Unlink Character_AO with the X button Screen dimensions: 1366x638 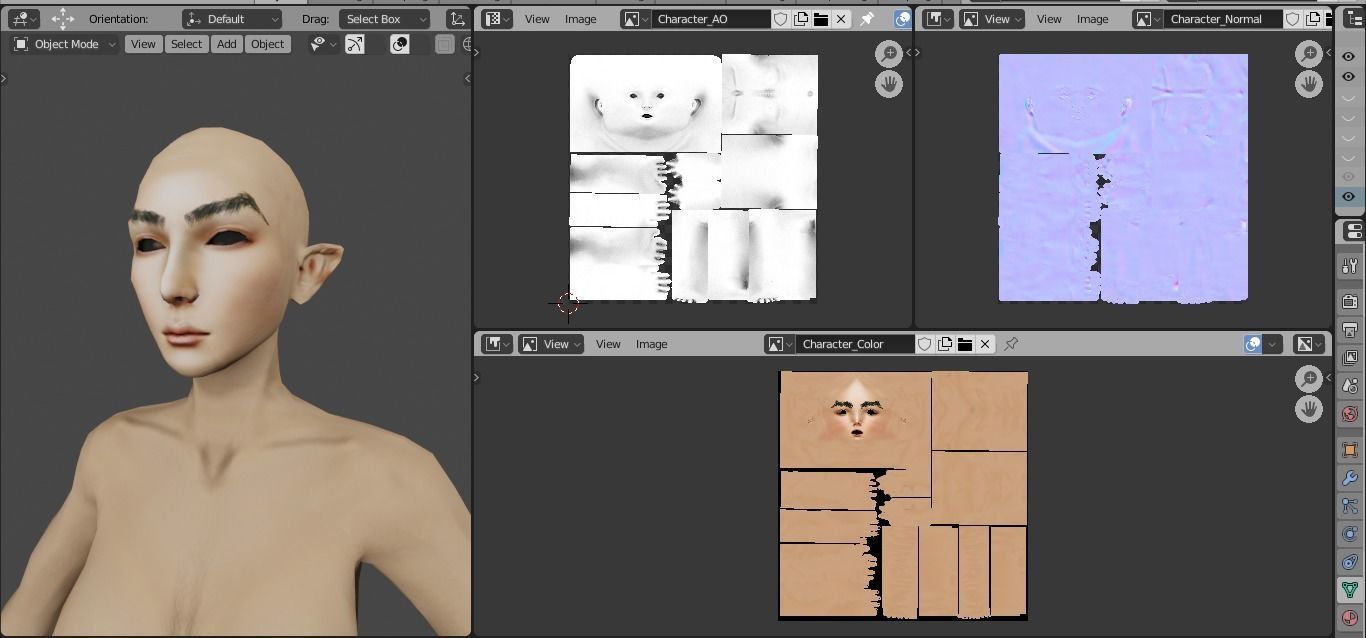click(x=841, y=19)
